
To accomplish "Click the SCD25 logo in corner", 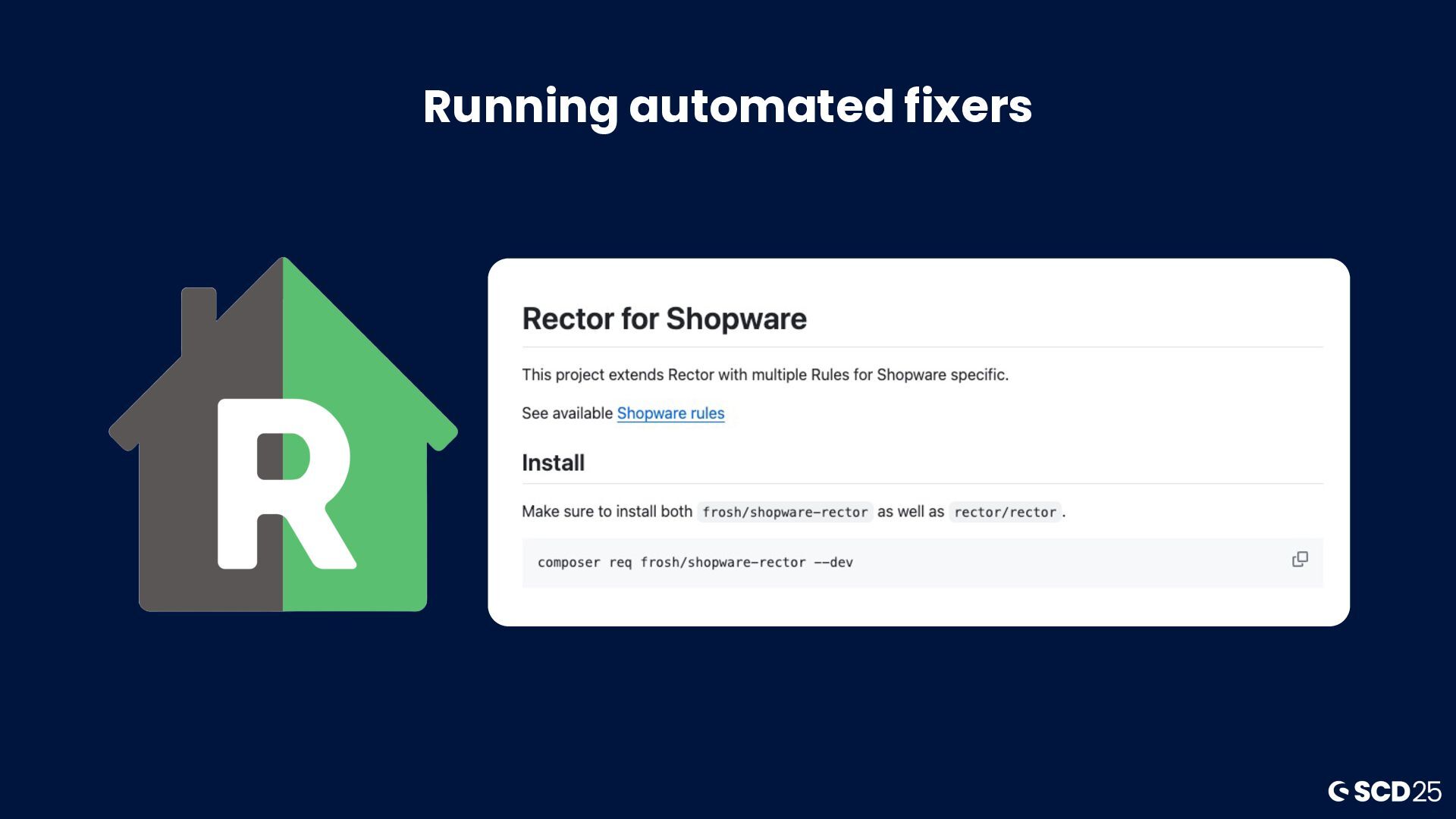I will (x=1384, y=792).
